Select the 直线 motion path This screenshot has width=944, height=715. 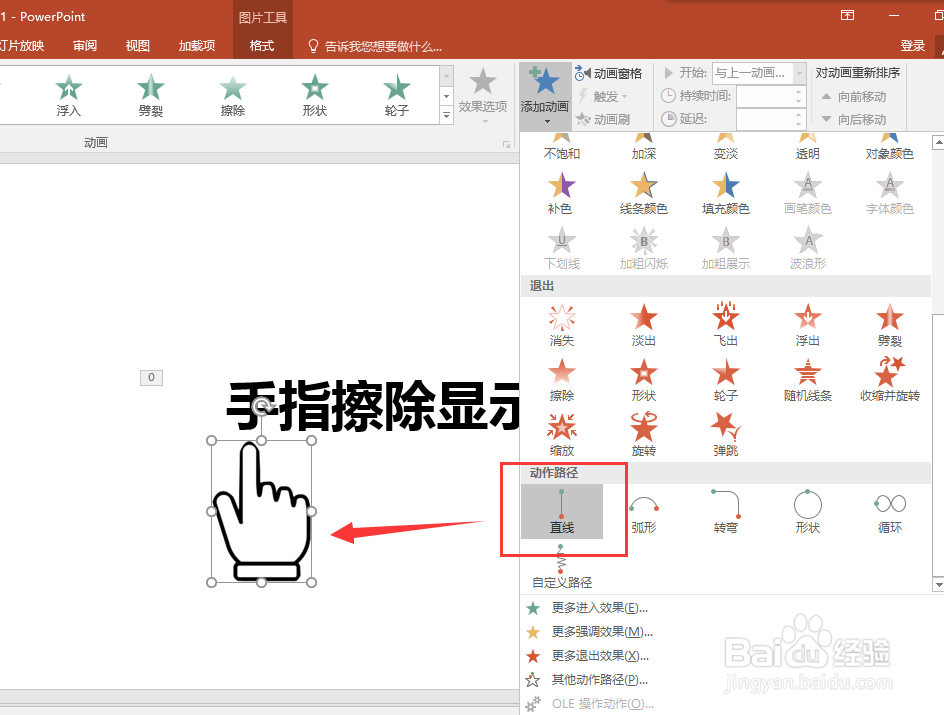(561, 512)
